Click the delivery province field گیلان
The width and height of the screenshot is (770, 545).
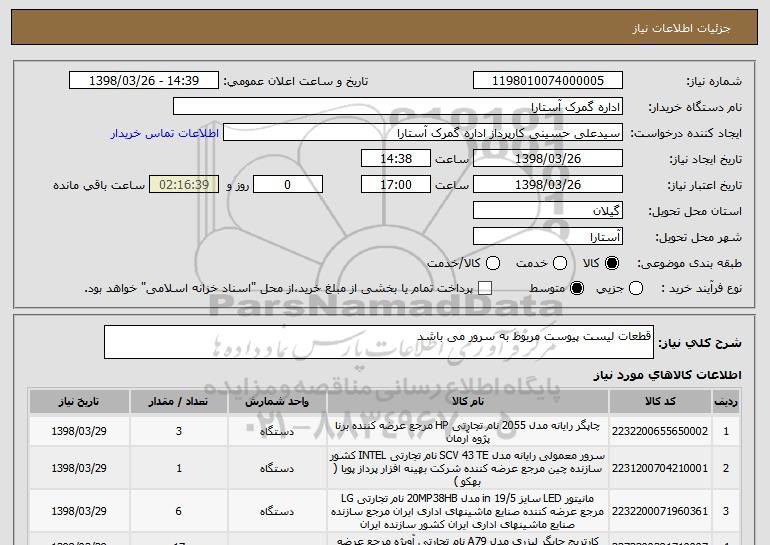pyautogui.click(x=548, y=211)
